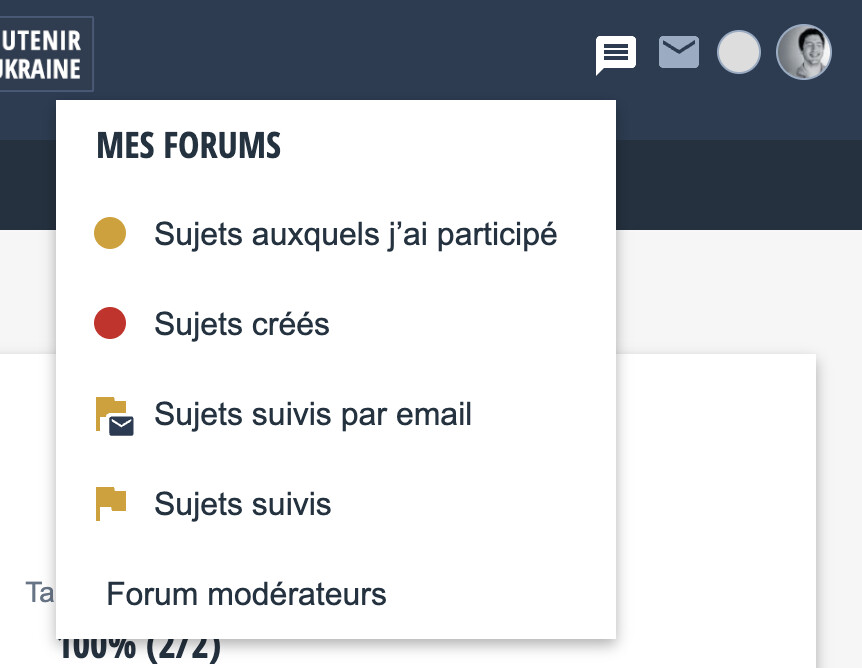The image size is (862, 668).
Task: Click the grey circle button in header
Action: pos(739,52)
